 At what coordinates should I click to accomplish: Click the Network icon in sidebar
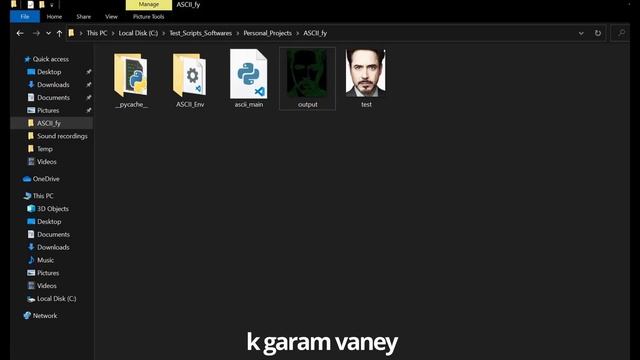(x=27, y=316)
